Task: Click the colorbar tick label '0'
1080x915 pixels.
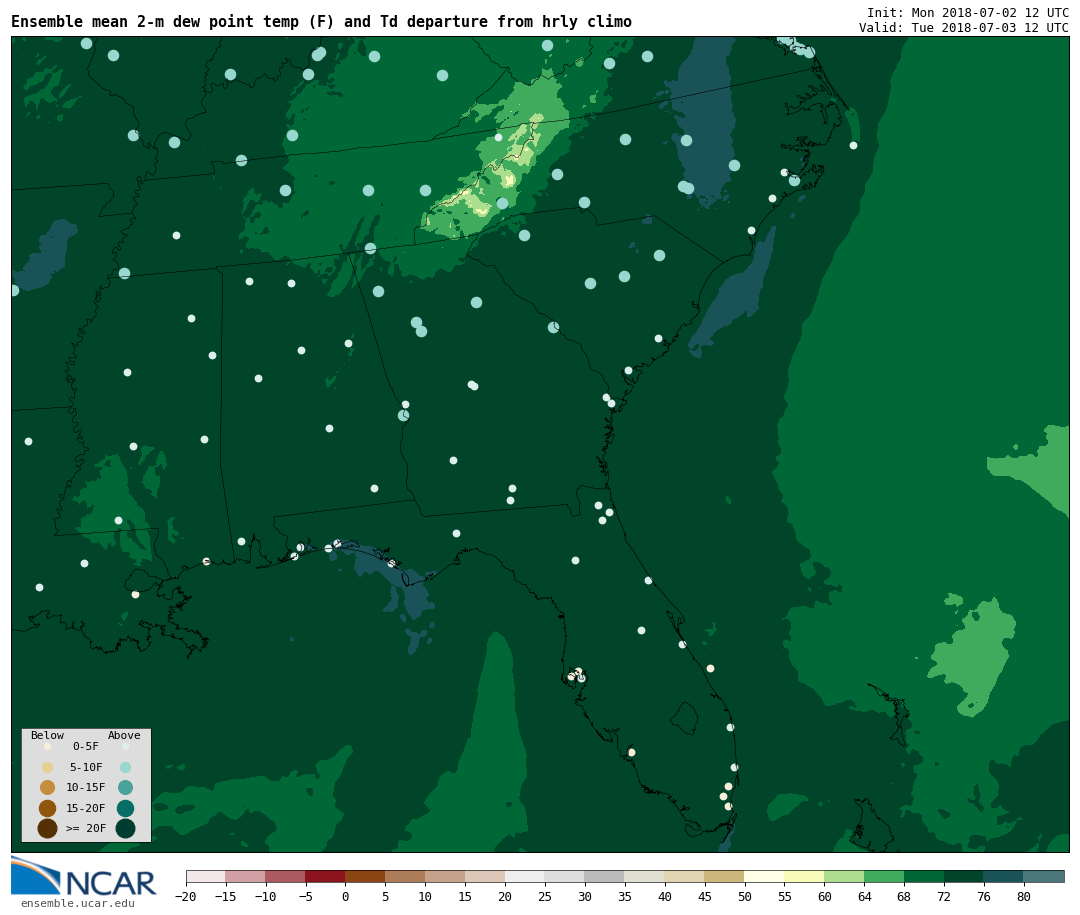Action: pos(345,896)
